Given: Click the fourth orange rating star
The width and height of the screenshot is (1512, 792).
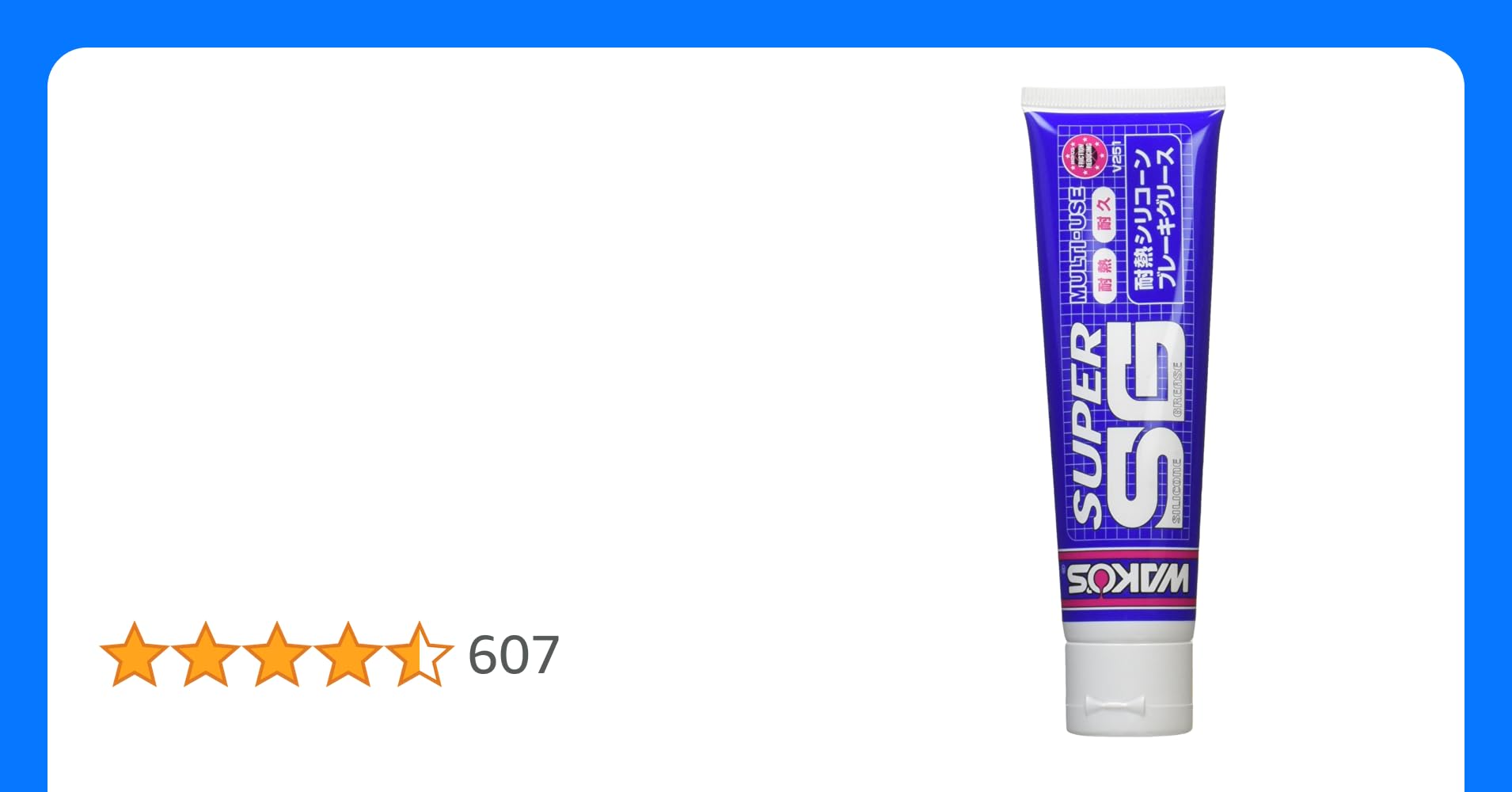Looking at the screenshot, I should [348, 654].
